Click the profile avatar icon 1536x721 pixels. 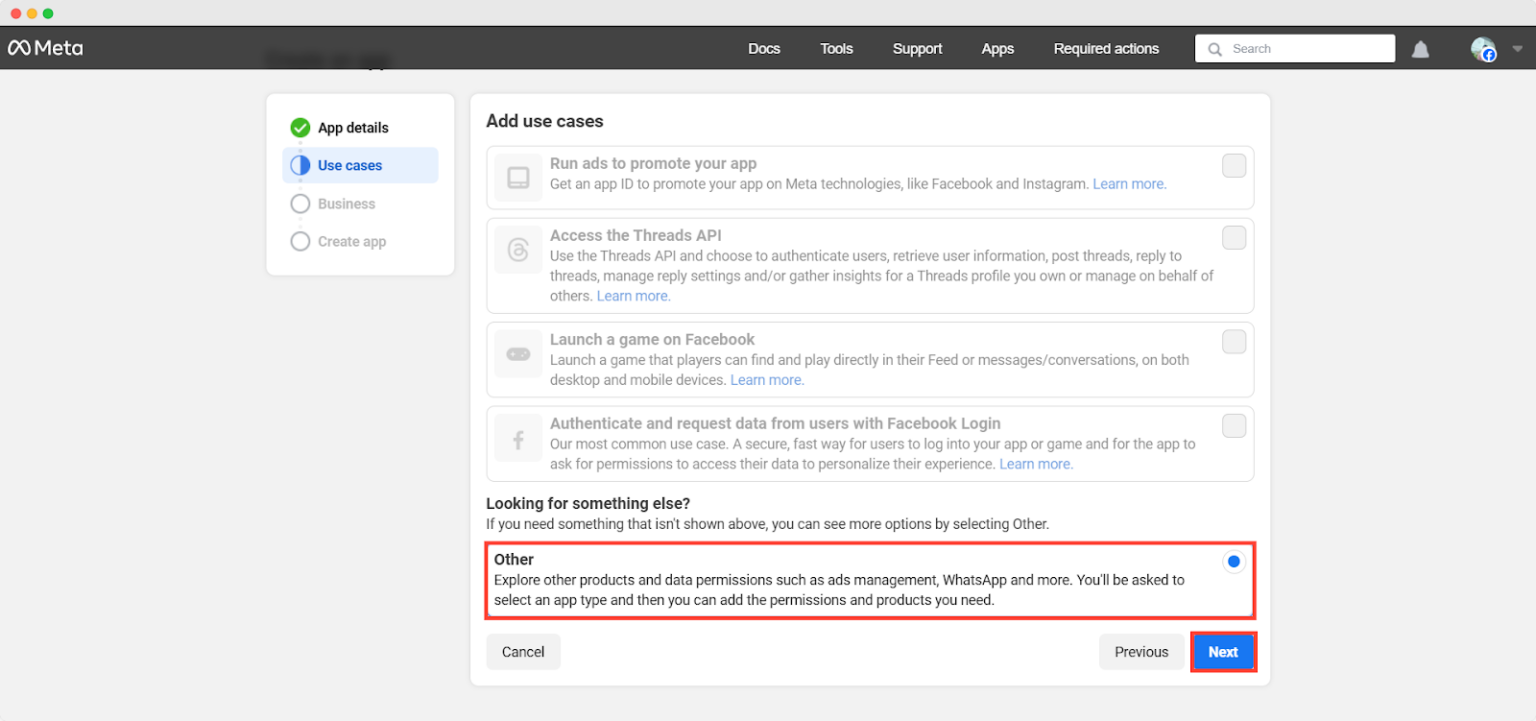[x=1482, y=49]
